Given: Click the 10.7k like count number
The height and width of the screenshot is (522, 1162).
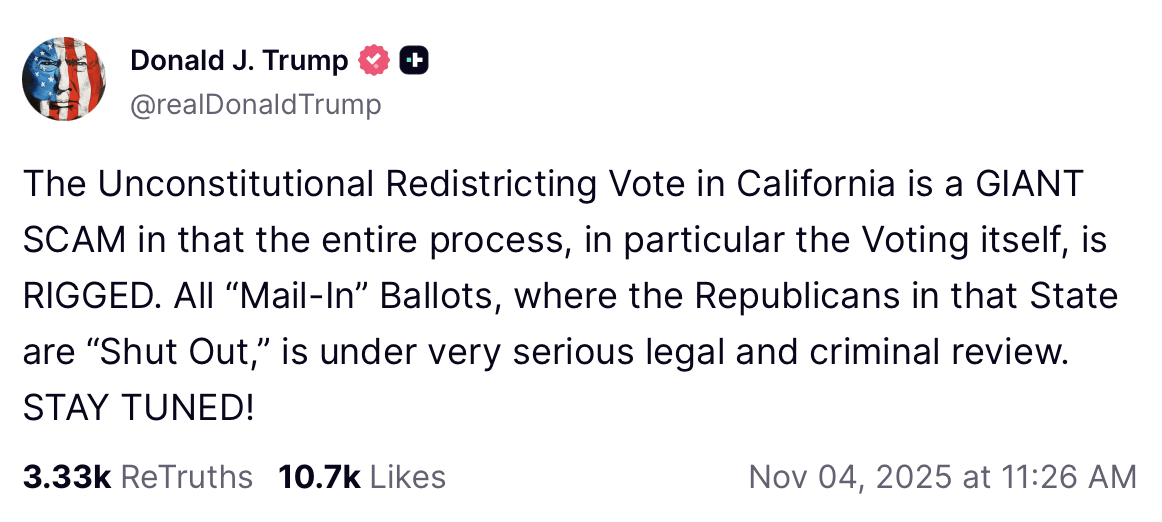Looking at the screenshot, I should click(x=320, y=477).
